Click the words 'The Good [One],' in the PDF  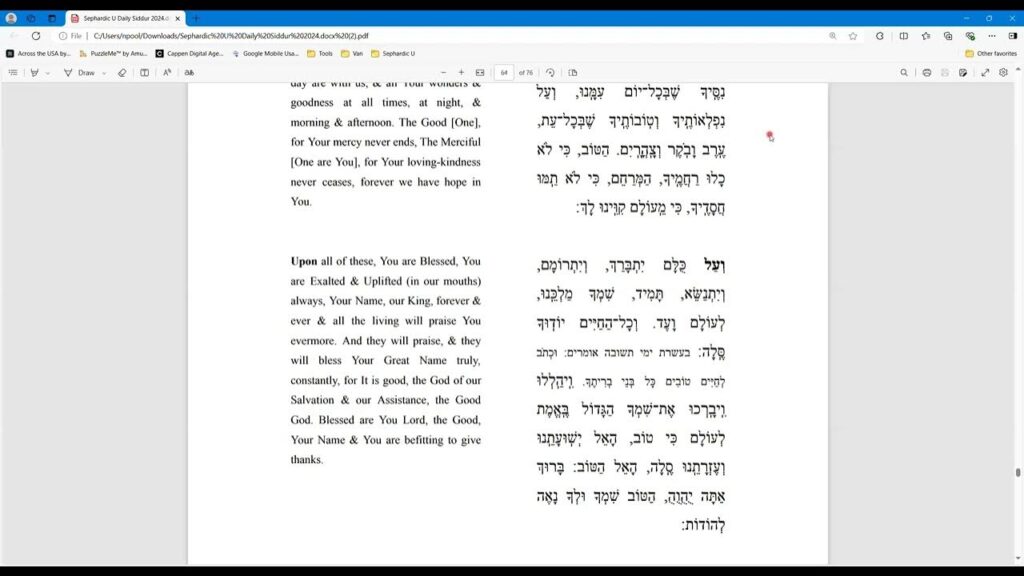pos(440,122)
